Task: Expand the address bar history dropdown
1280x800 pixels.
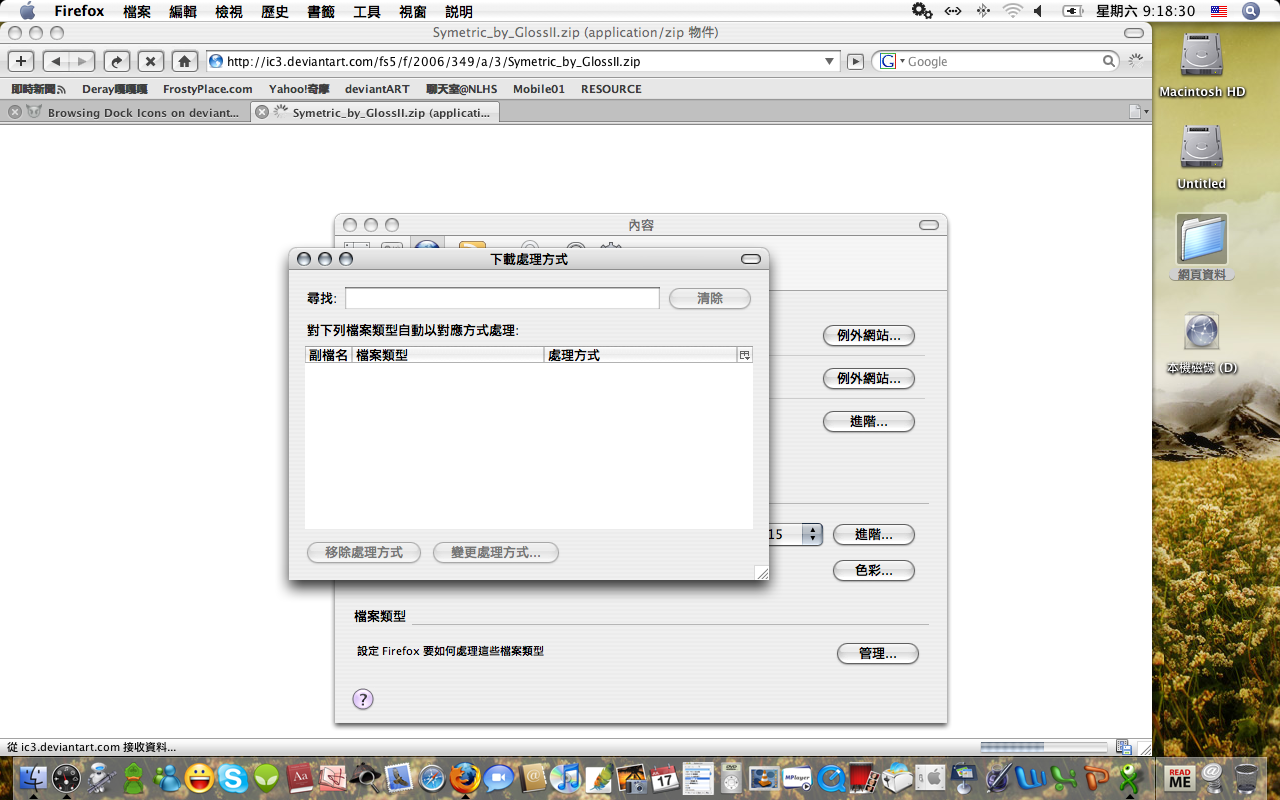Action: (829, 61)
